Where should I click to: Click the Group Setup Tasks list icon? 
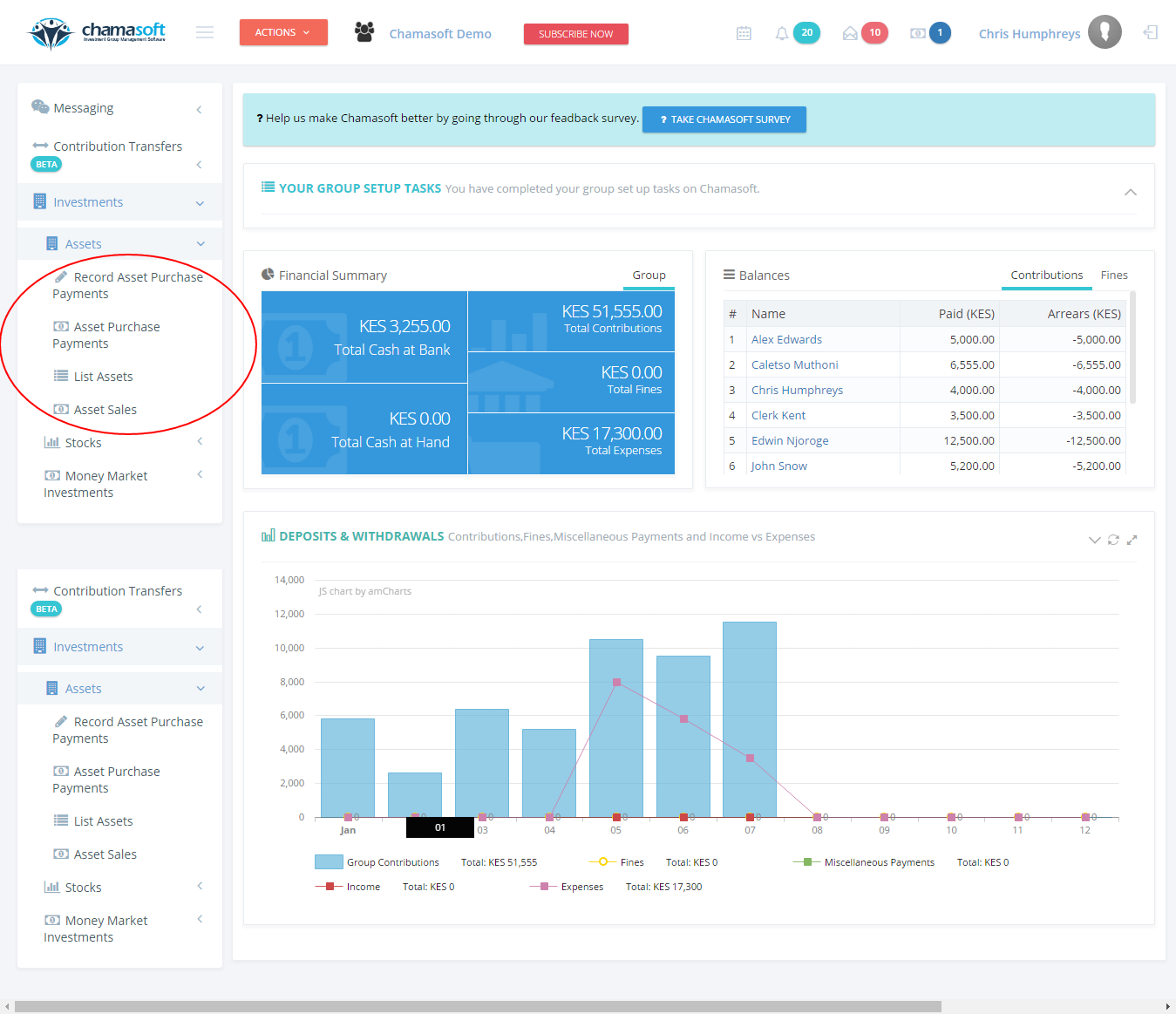tap(269, 187)
